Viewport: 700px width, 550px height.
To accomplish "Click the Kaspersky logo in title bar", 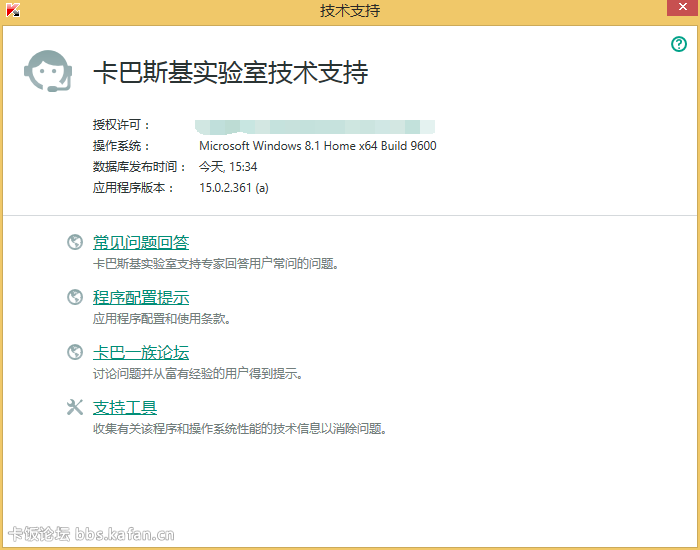I will pyautogui.click(x=13, y=9).
